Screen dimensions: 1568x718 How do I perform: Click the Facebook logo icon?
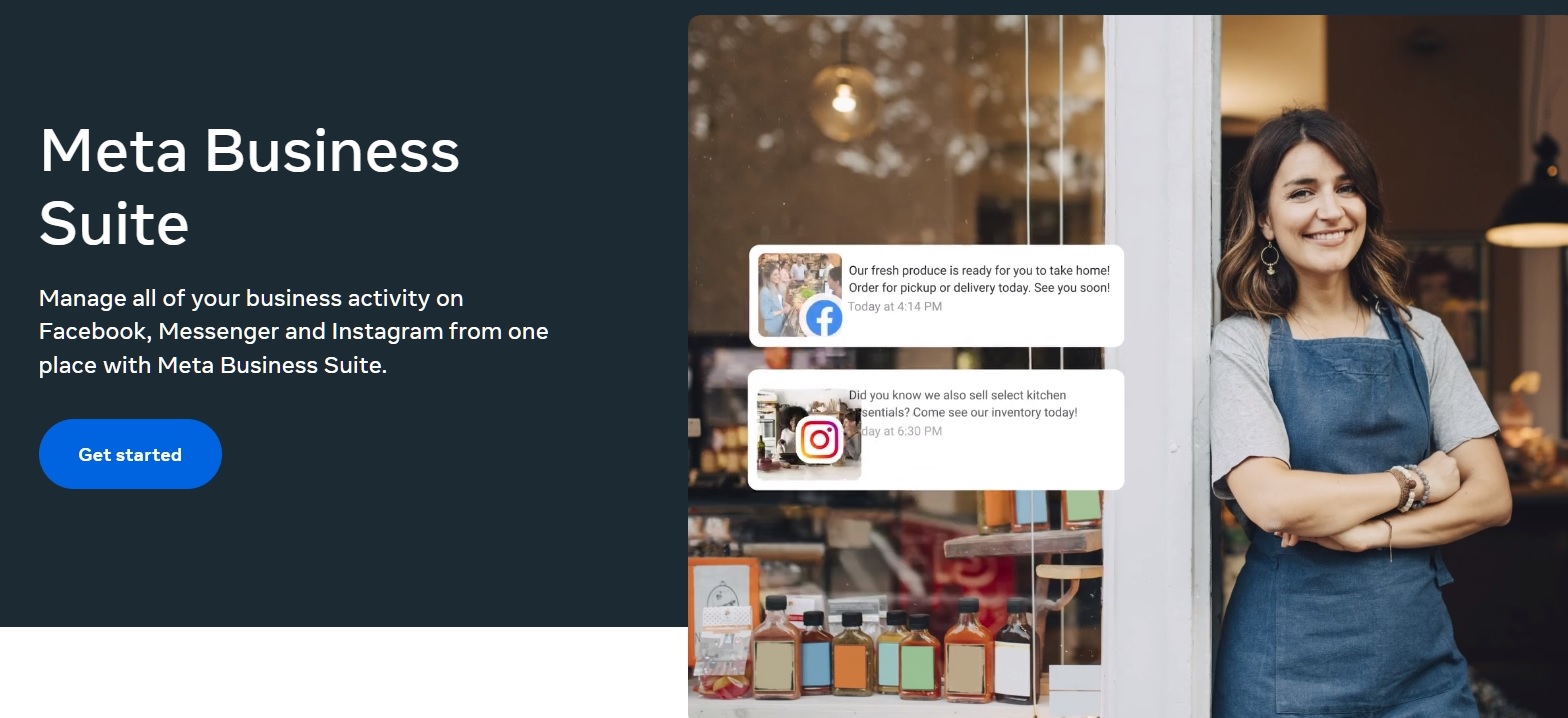[823, 319]
